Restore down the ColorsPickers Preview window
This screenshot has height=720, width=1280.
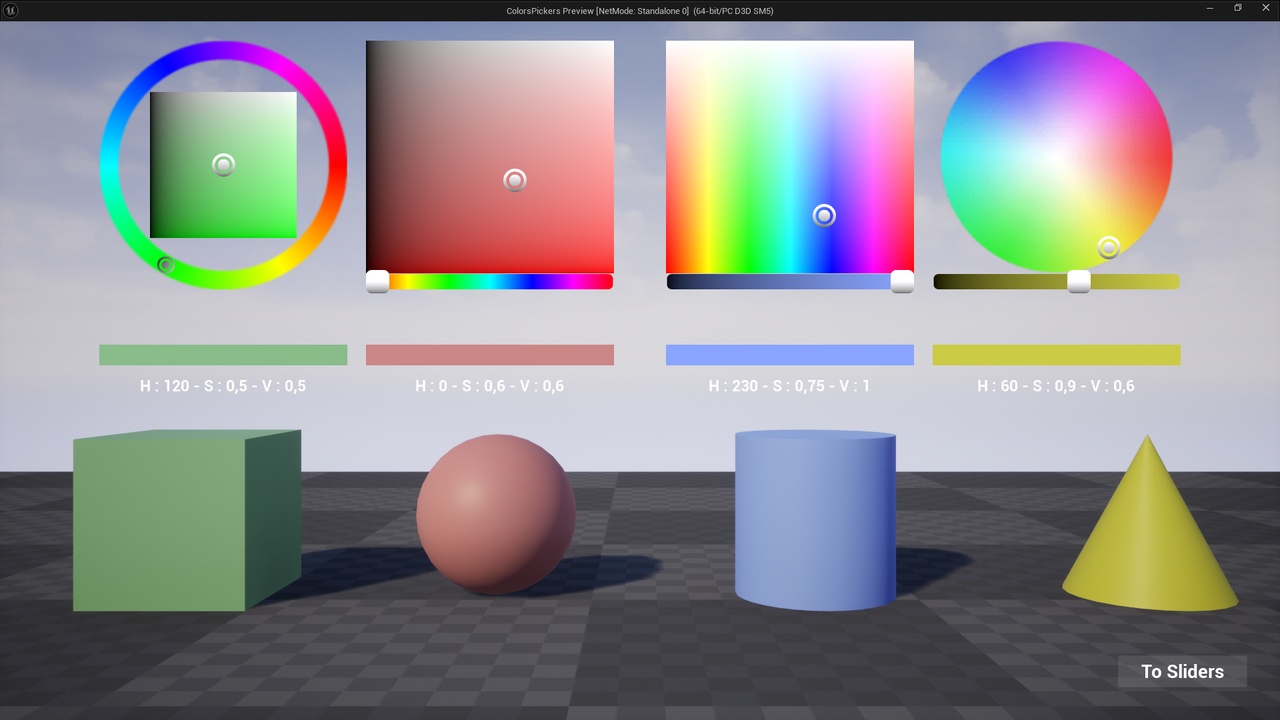coord(1238,9)
